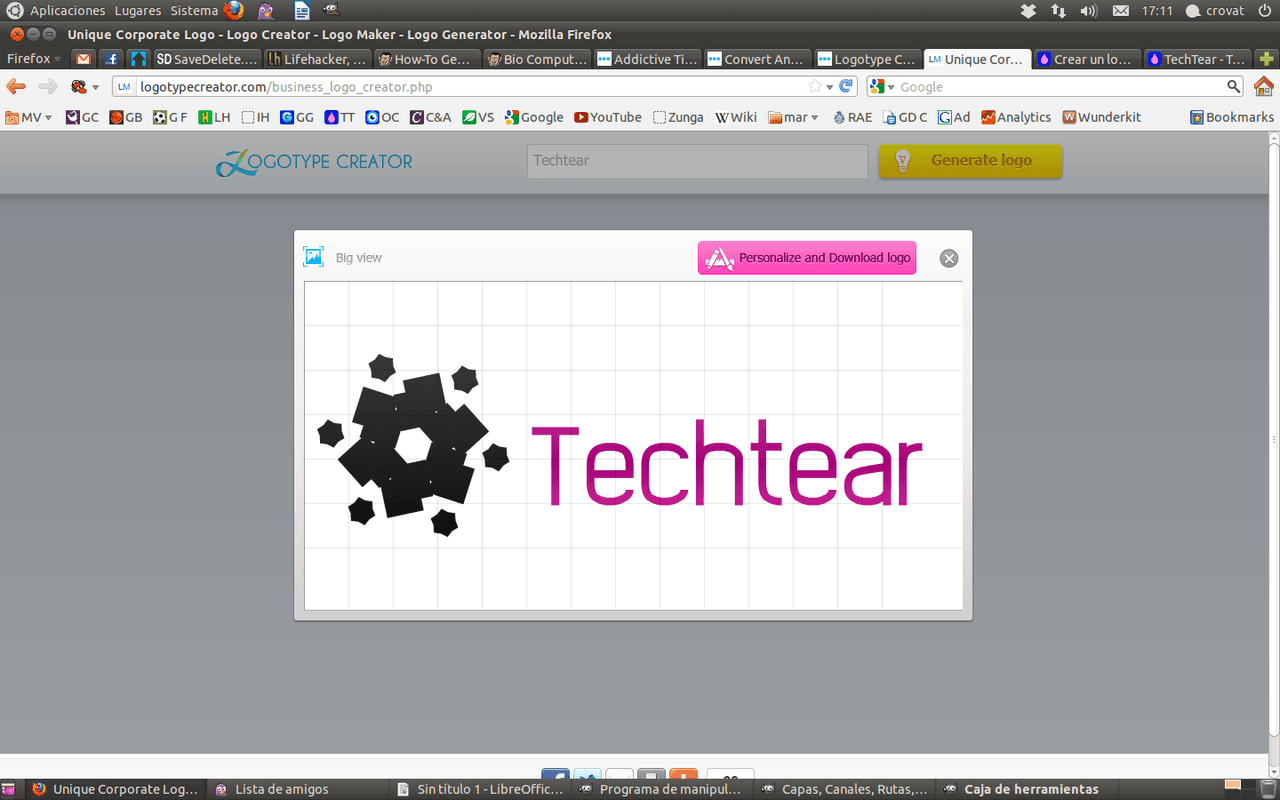
Task: Reload page with the refresh icon
Action: coord(847,87)
